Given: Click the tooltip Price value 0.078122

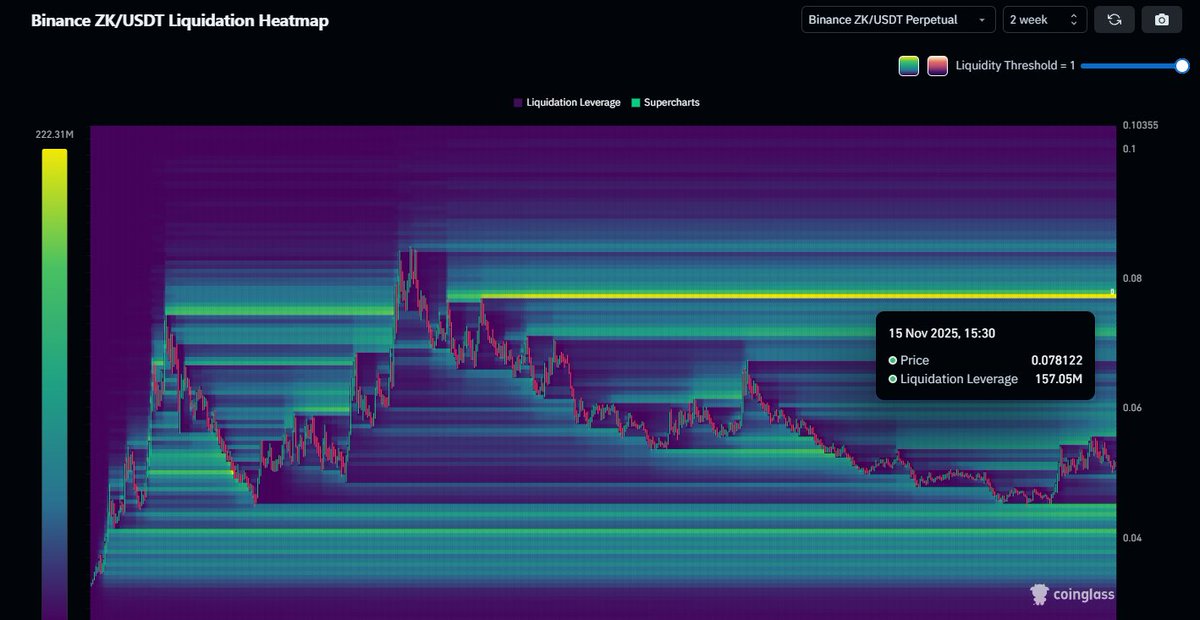Looking at the screenshot, I should pos(1057,360).
